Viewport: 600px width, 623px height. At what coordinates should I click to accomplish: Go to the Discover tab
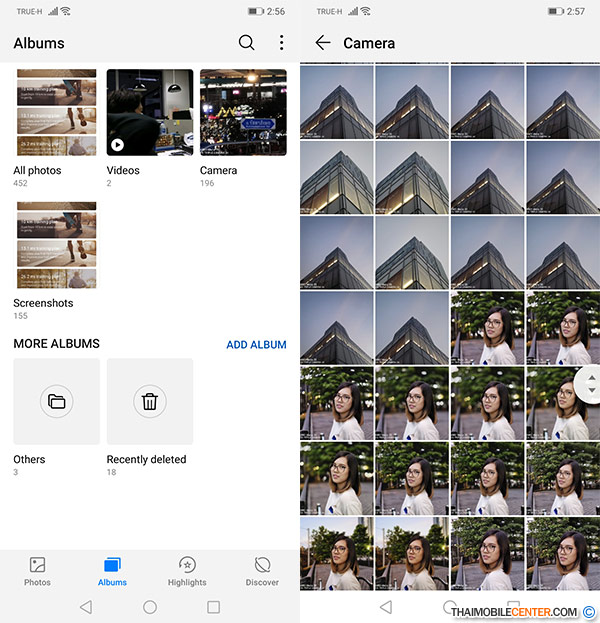(262, 571)
